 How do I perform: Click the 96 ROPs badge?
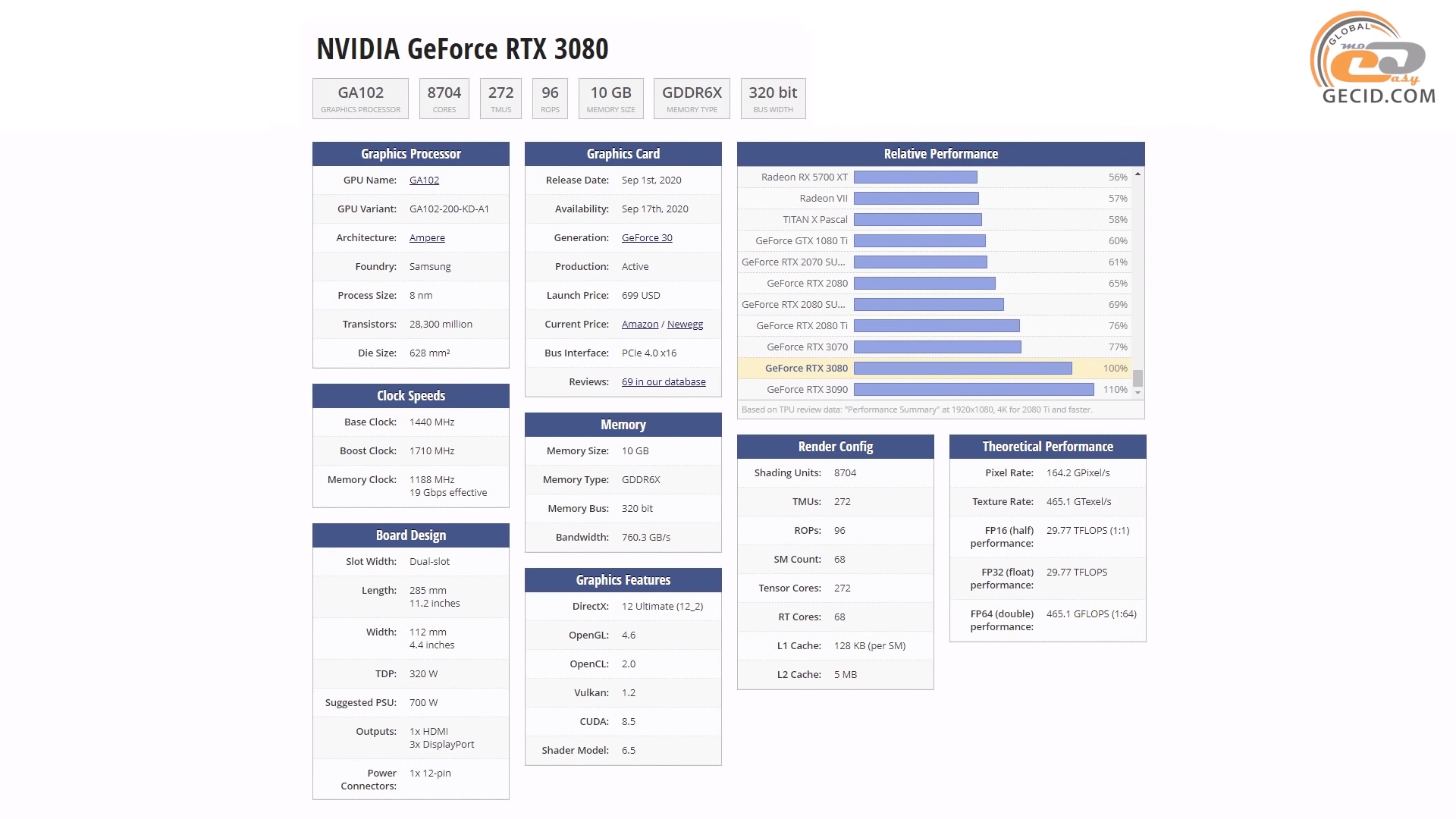click(x=550, y=99)
